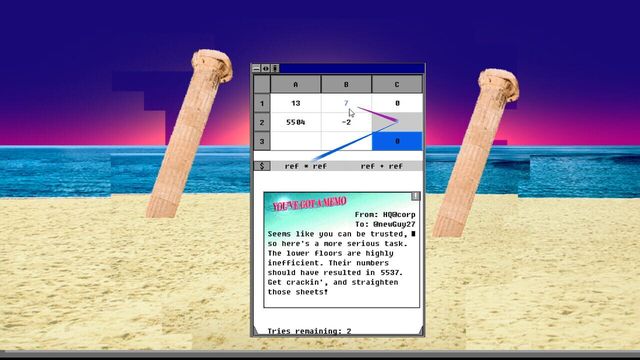Select row 3 header
This screenshot has height=360, width=640.
262,141
